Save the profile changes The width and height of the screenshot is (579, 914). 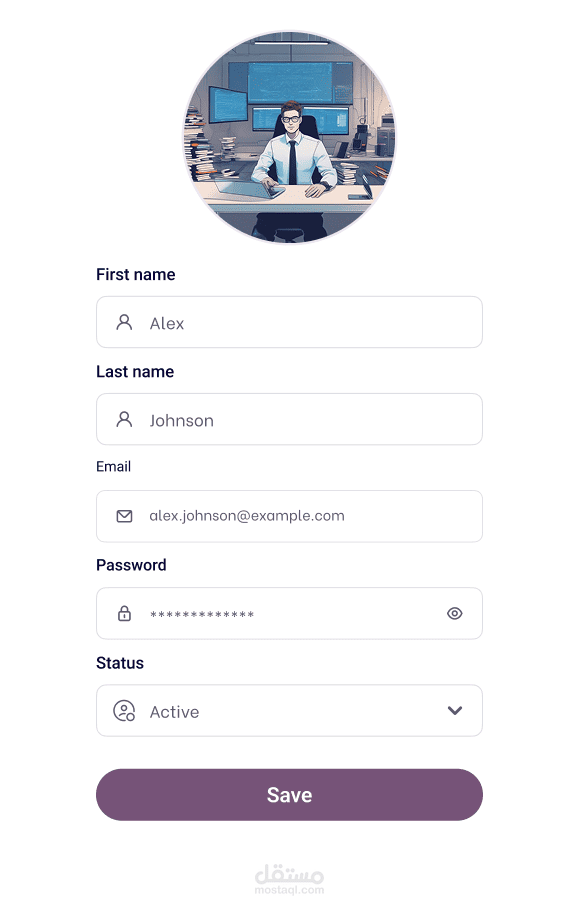point(289,795)
